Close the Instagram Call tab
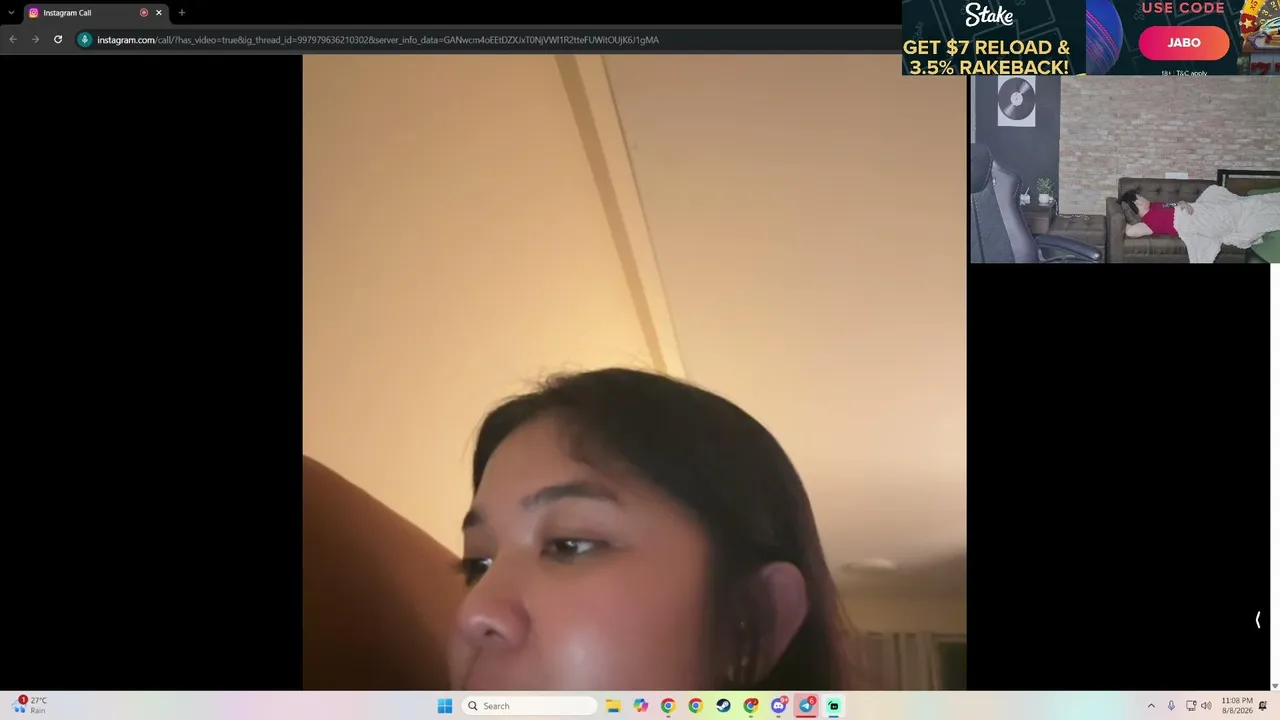This screenshot has width=1280, height=720. 158,13
